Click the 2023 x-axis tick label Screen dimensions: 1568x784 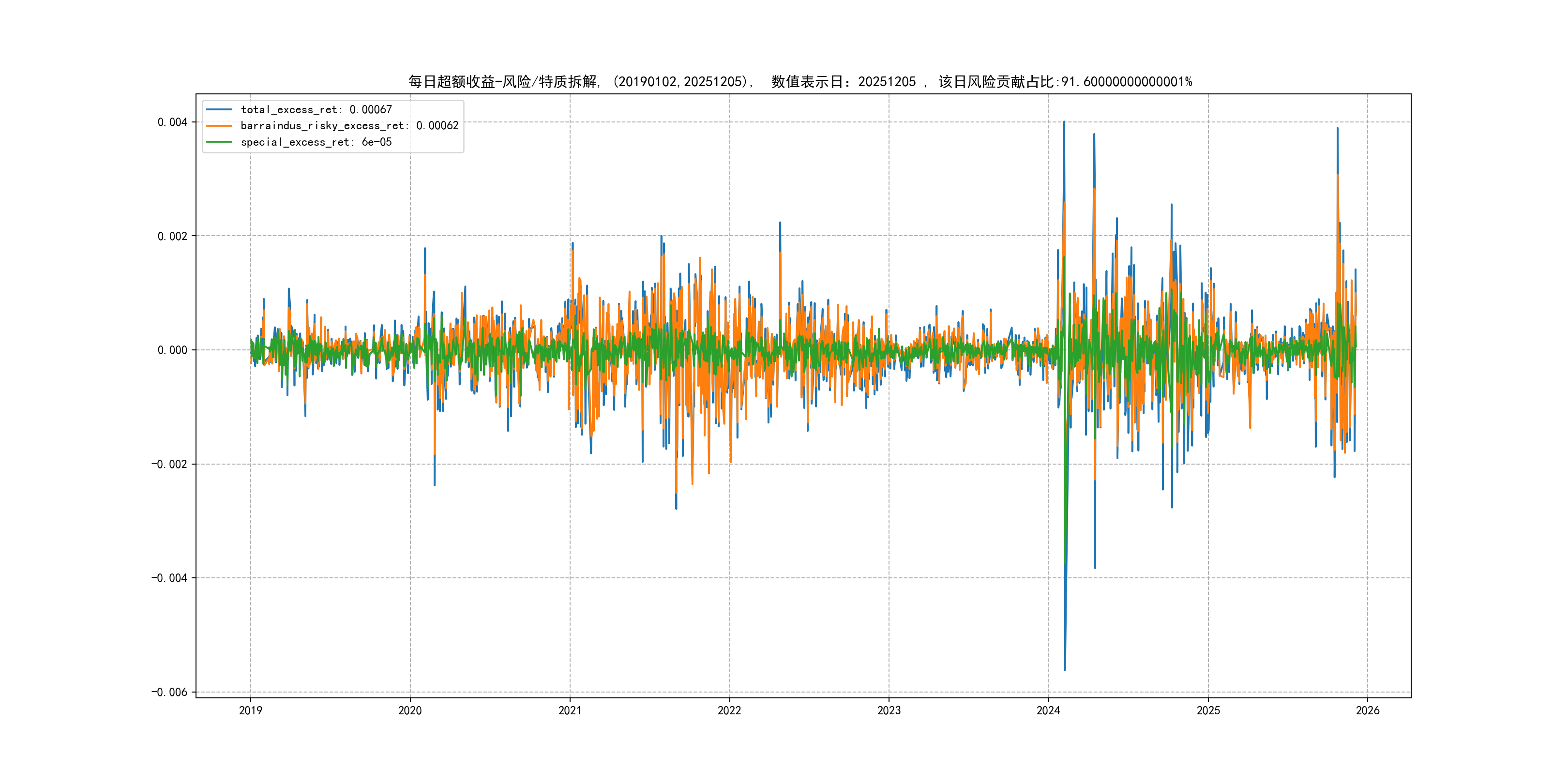(x=889, y=710)
